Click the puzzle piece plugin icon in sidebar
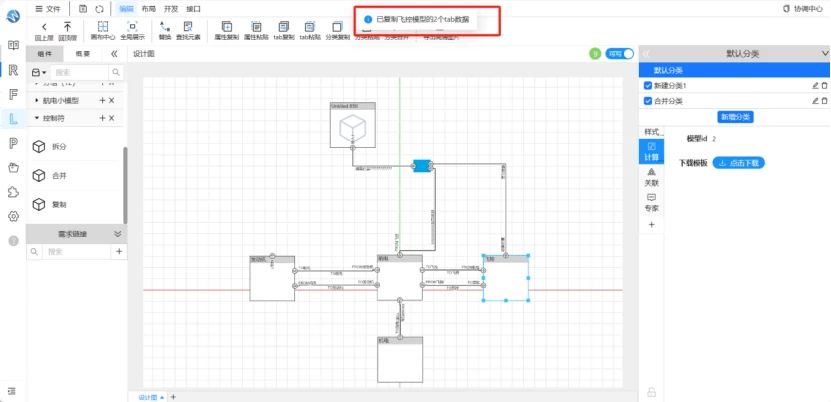The height and width of the screenshot is (402, 831). tap(13, 192)
